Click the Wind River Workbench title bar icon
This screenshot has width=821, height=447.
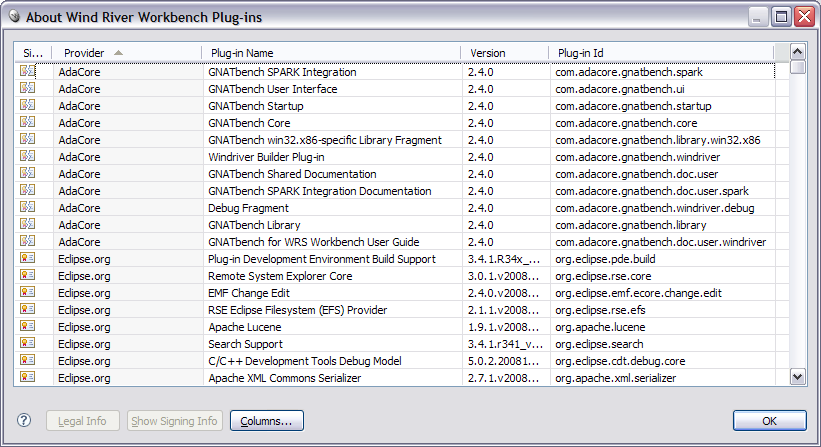coord(14,17)
